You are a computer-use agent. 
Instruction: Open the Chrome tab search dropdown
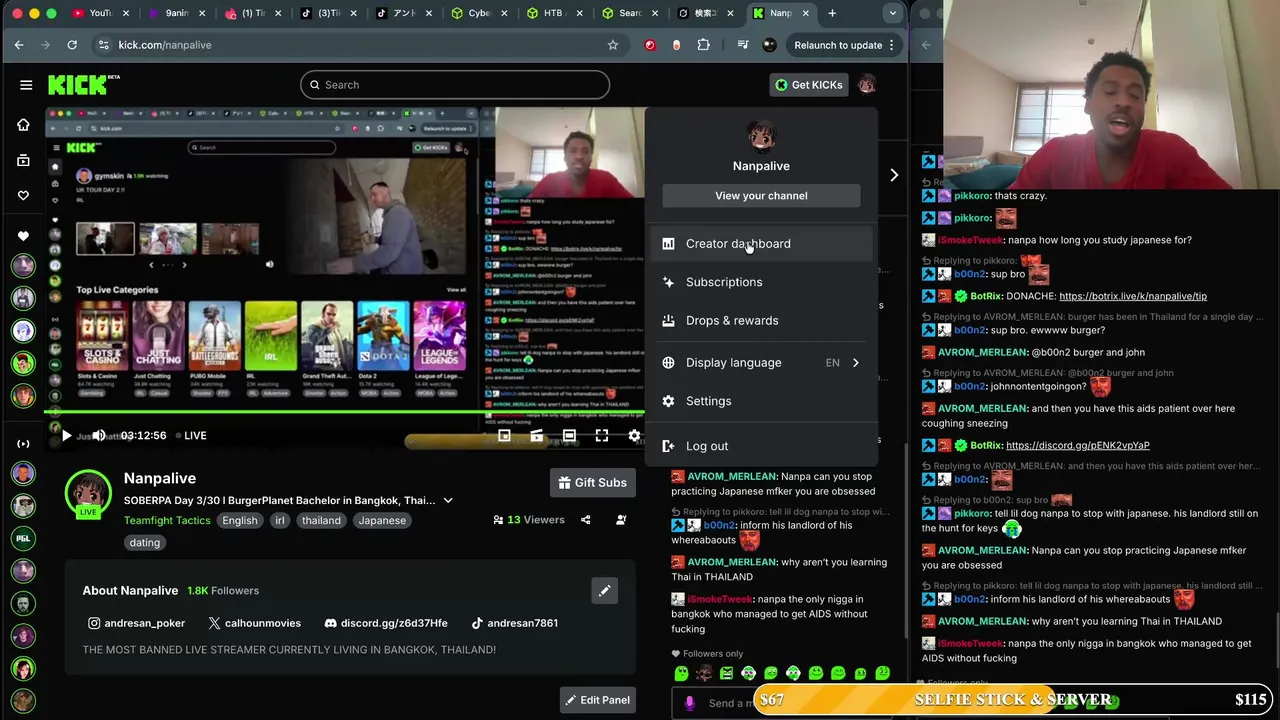[x=892, y=13]
